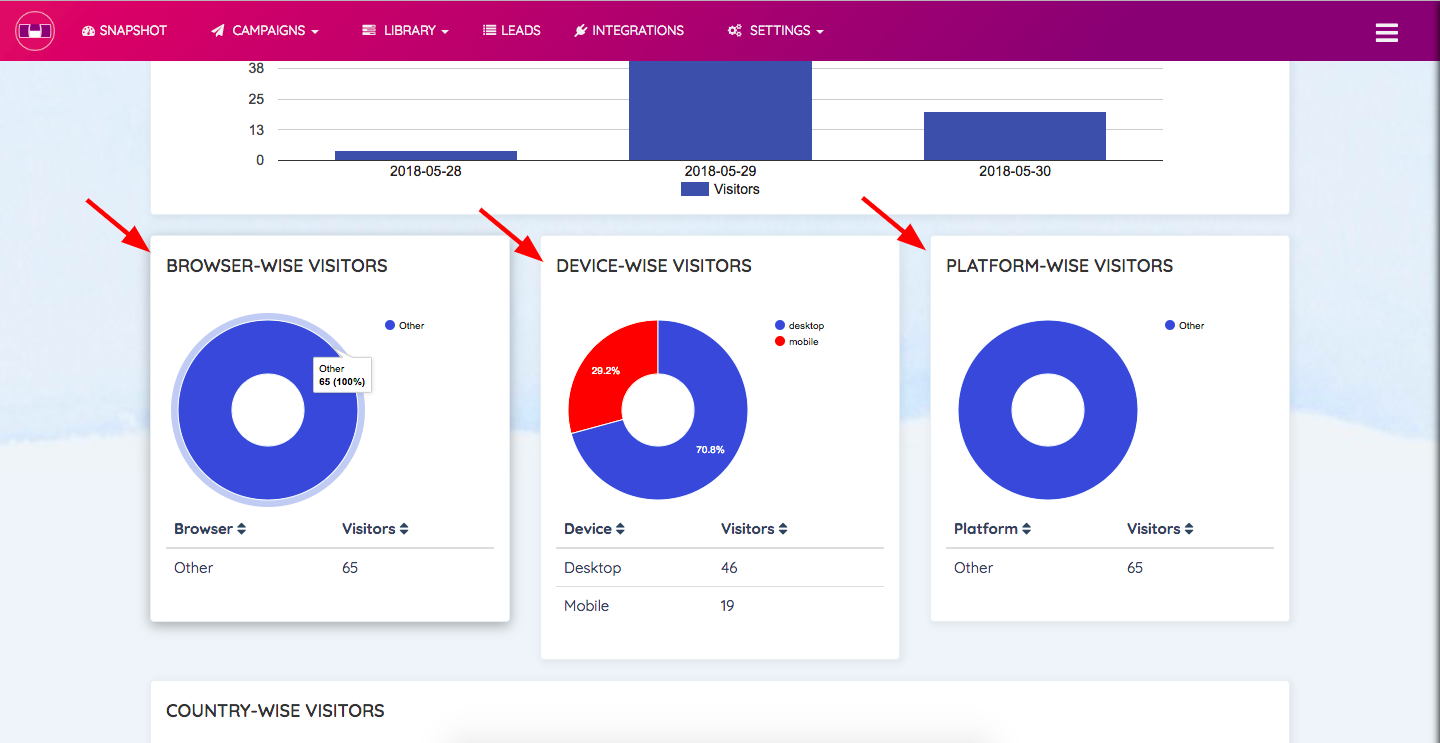Click the Leads list icon

490,31
